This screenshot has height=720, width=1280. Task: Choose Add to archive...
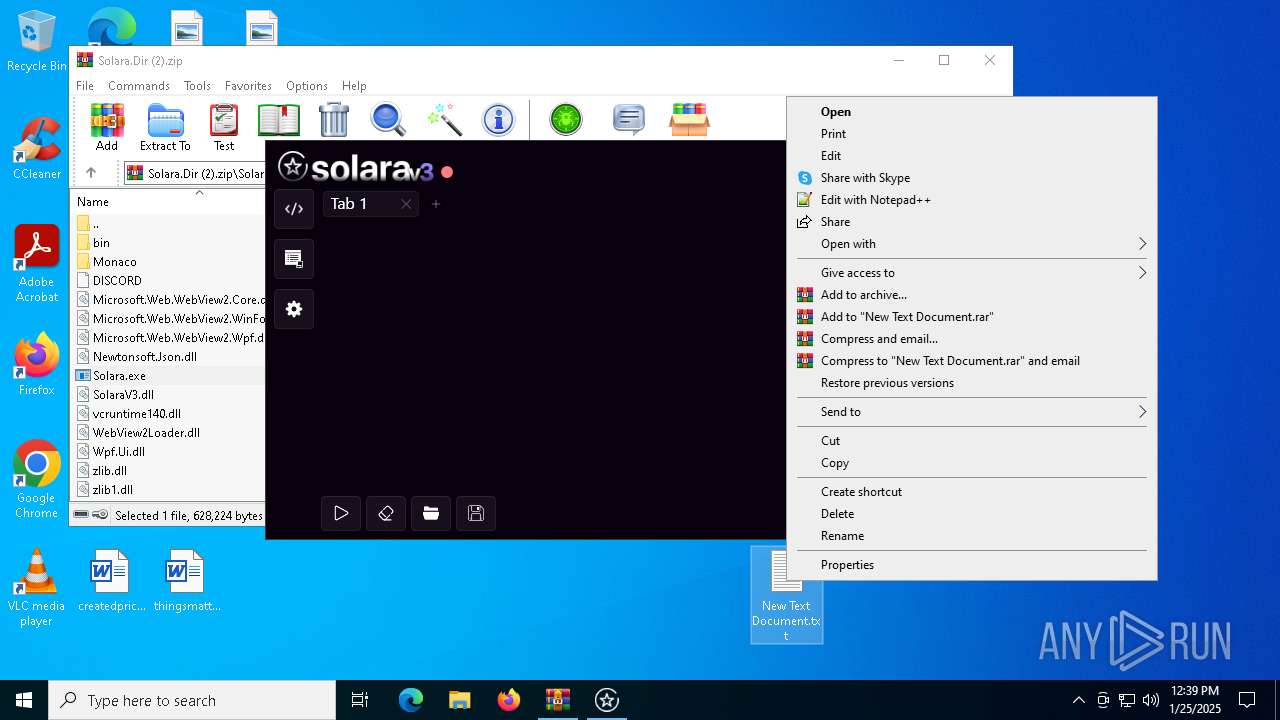(972, 295)
